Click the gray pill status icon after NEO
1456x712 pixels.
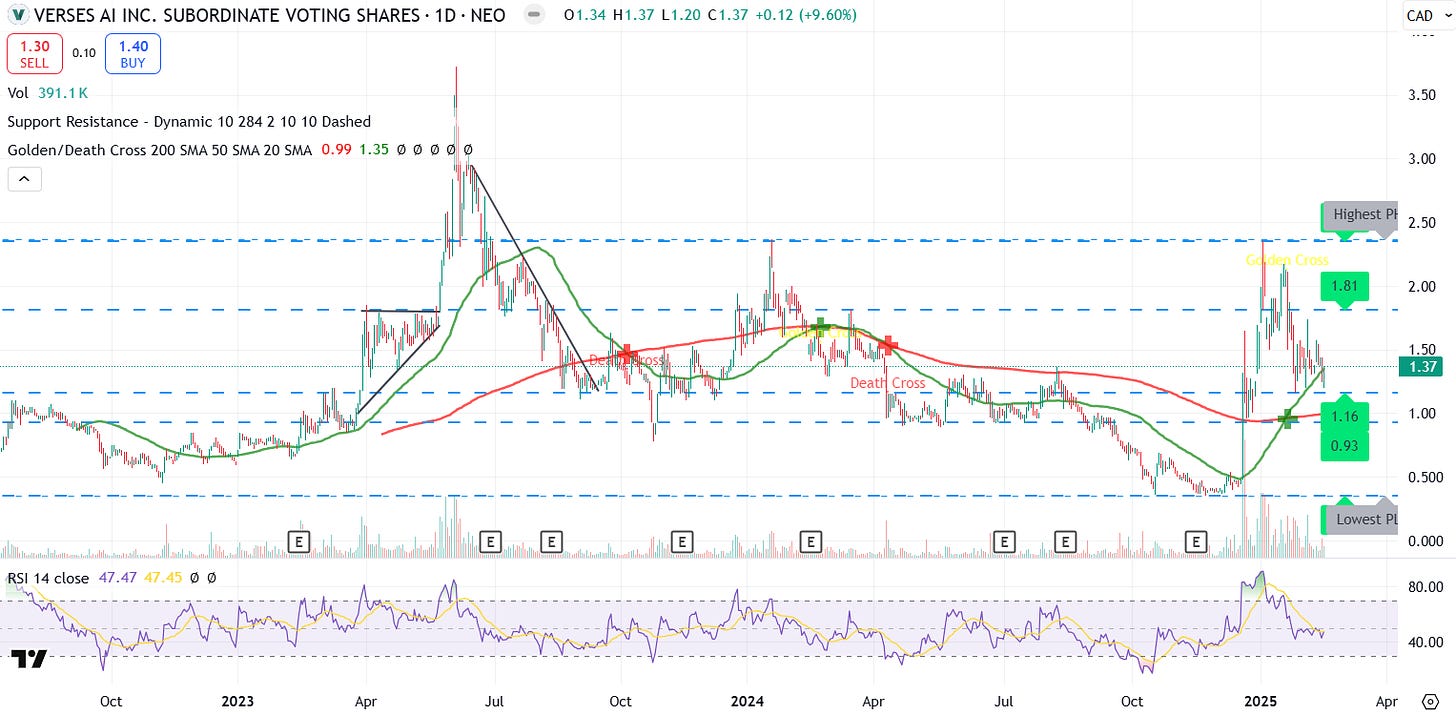[535, 15]
